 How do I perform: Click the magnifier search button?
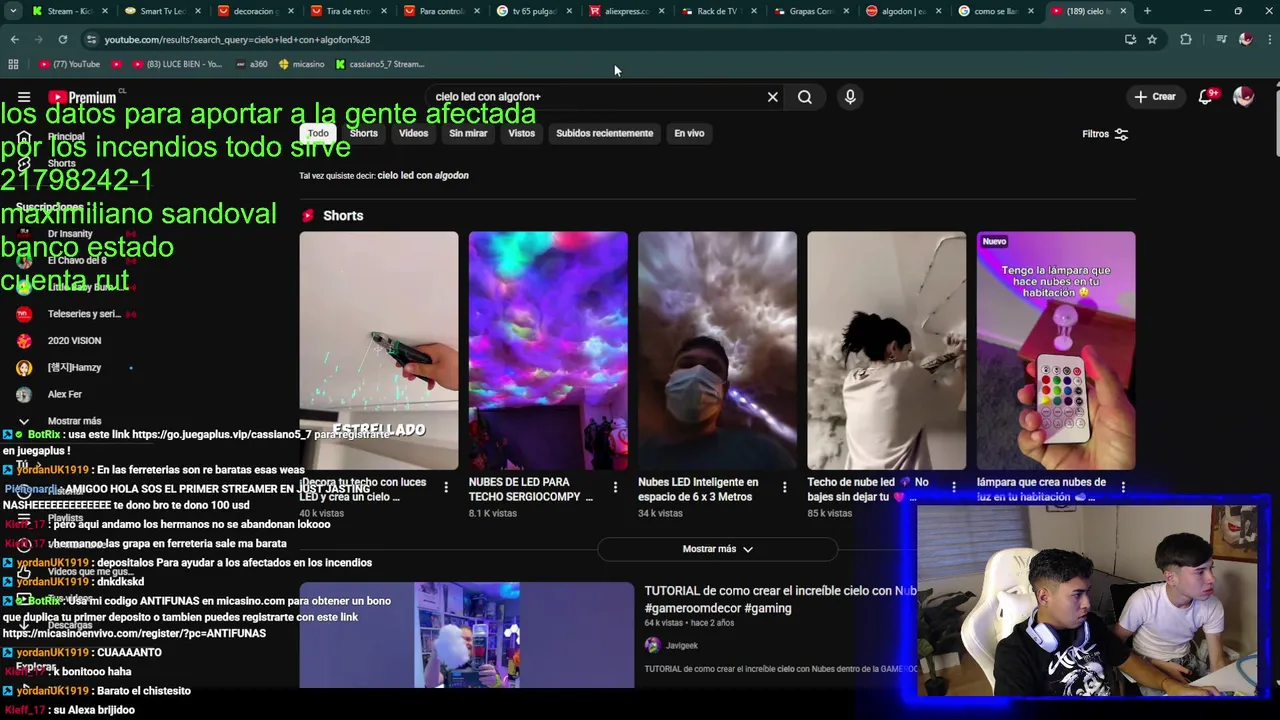[805, 97]
